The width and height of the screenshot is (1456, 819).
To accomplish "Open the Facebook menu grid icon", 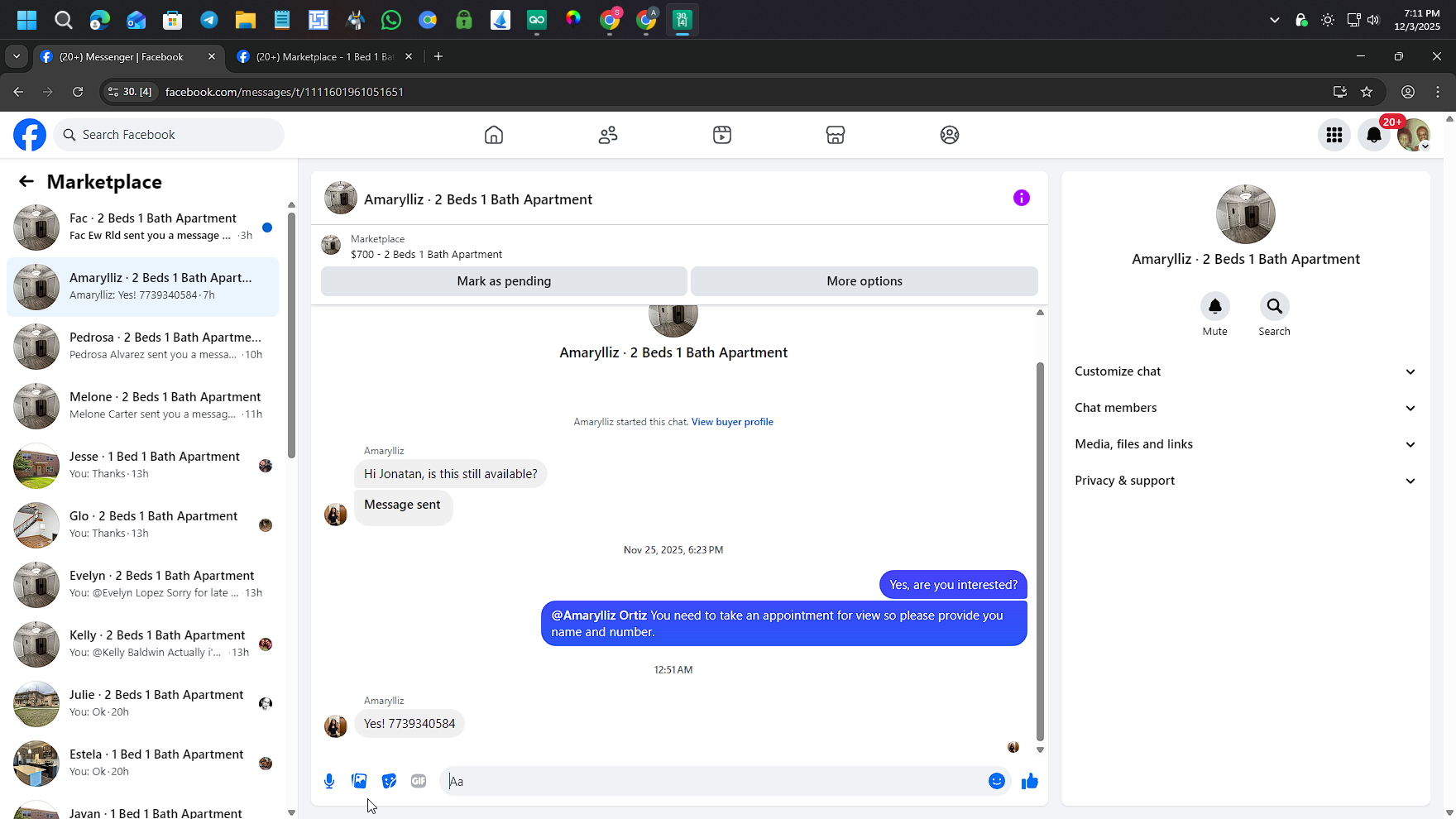I will click(1334, 135).
